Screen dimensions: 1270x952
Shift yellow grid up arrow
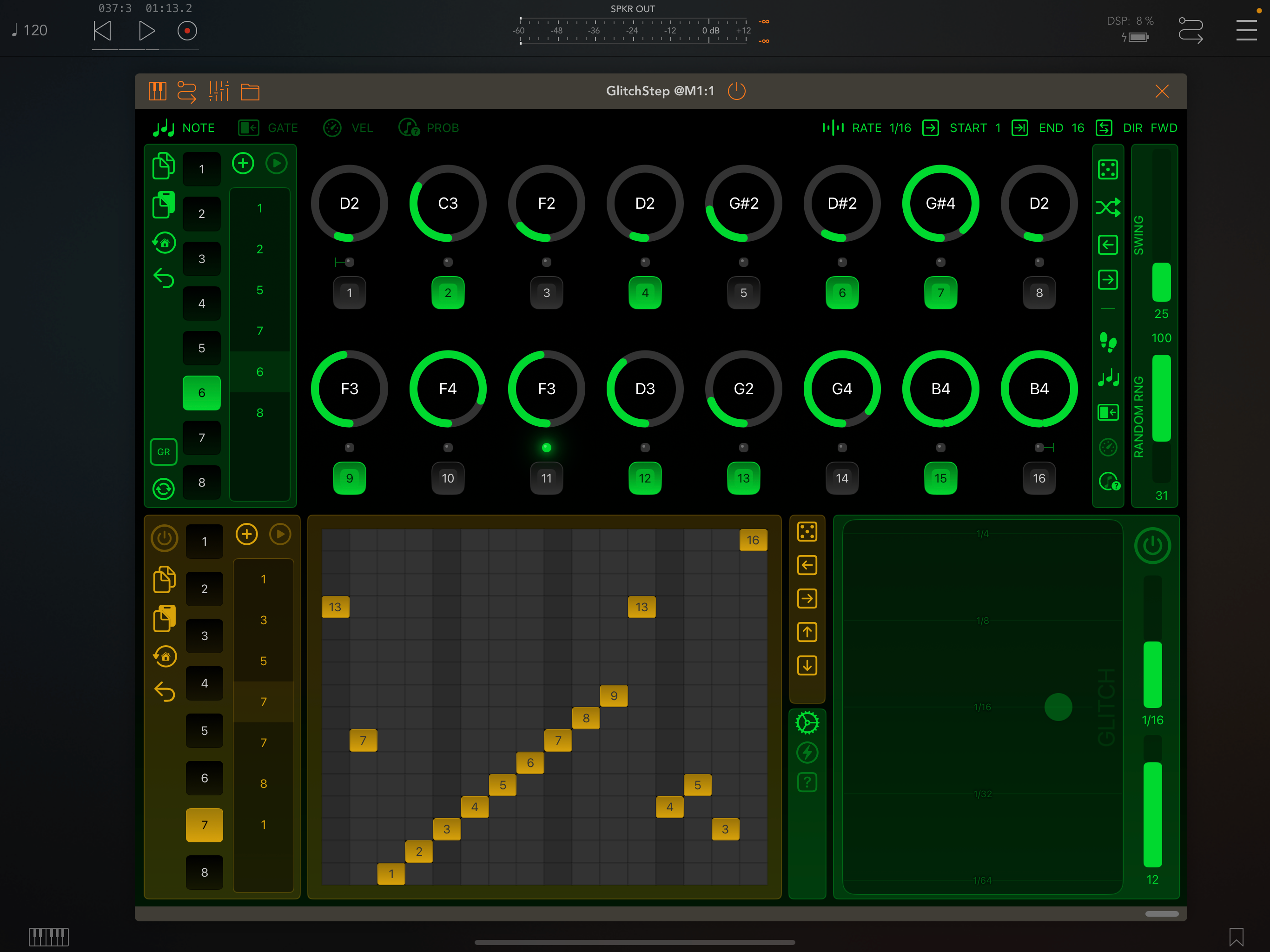[807, 632]
